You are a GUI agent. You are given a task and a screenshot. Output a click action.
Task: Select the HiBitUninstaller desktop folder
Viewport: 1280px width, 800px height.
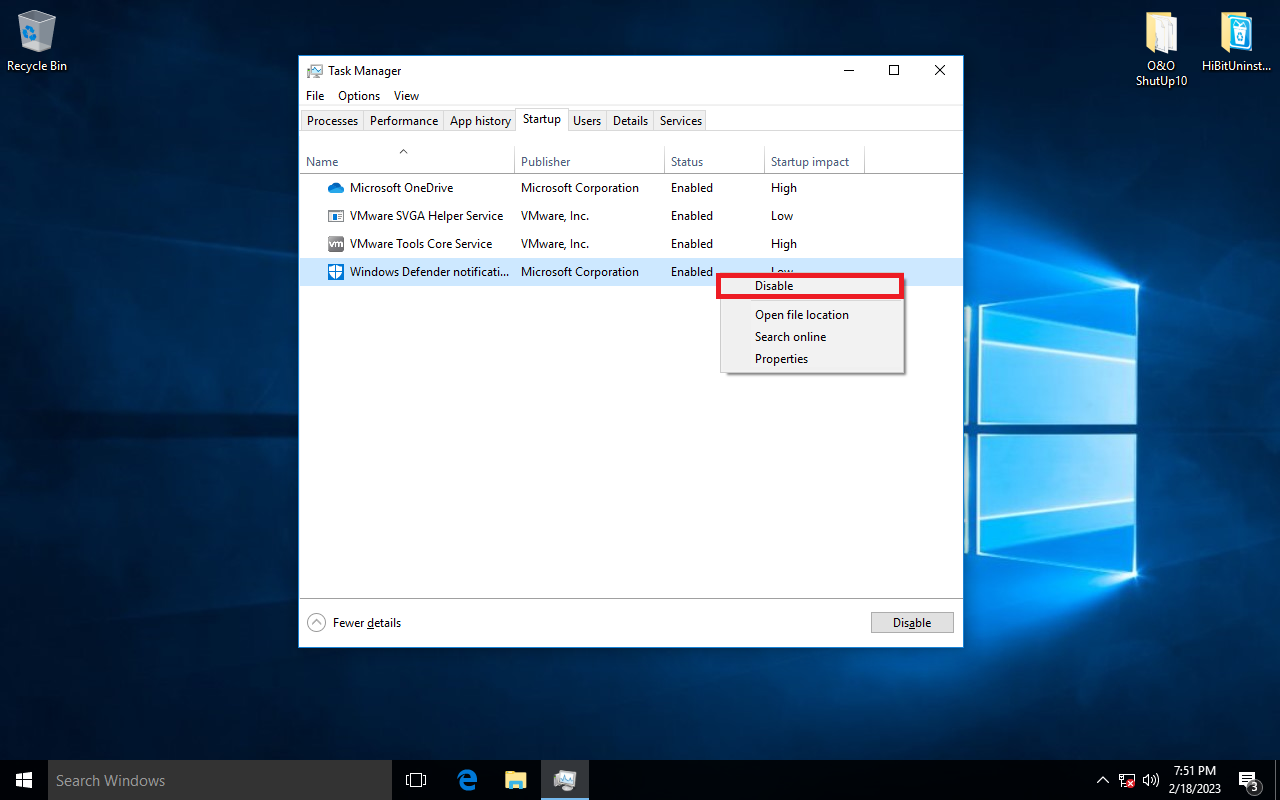pos(1237,42)
